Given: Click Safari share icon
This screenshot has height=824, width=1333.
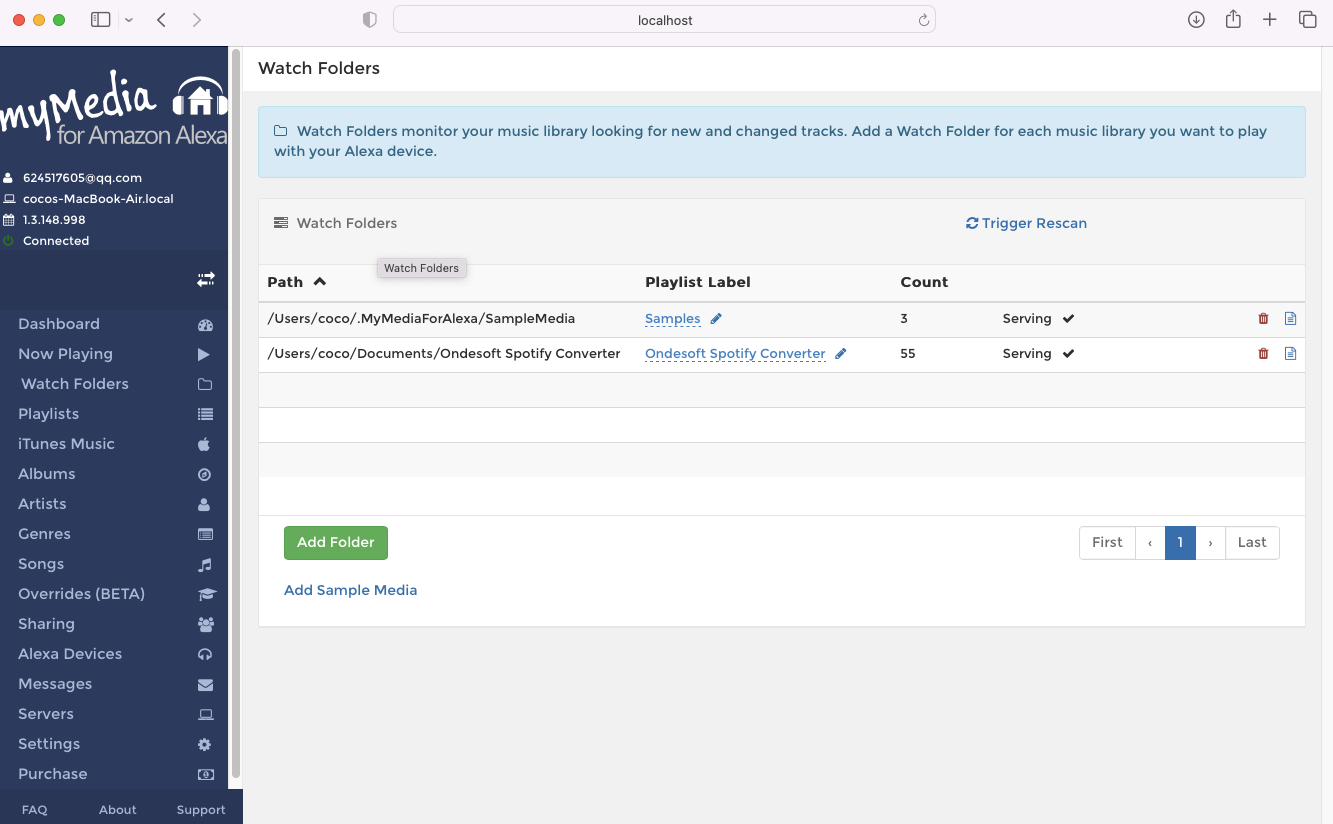Looking at the screenshot, I should click(1233, 19).
